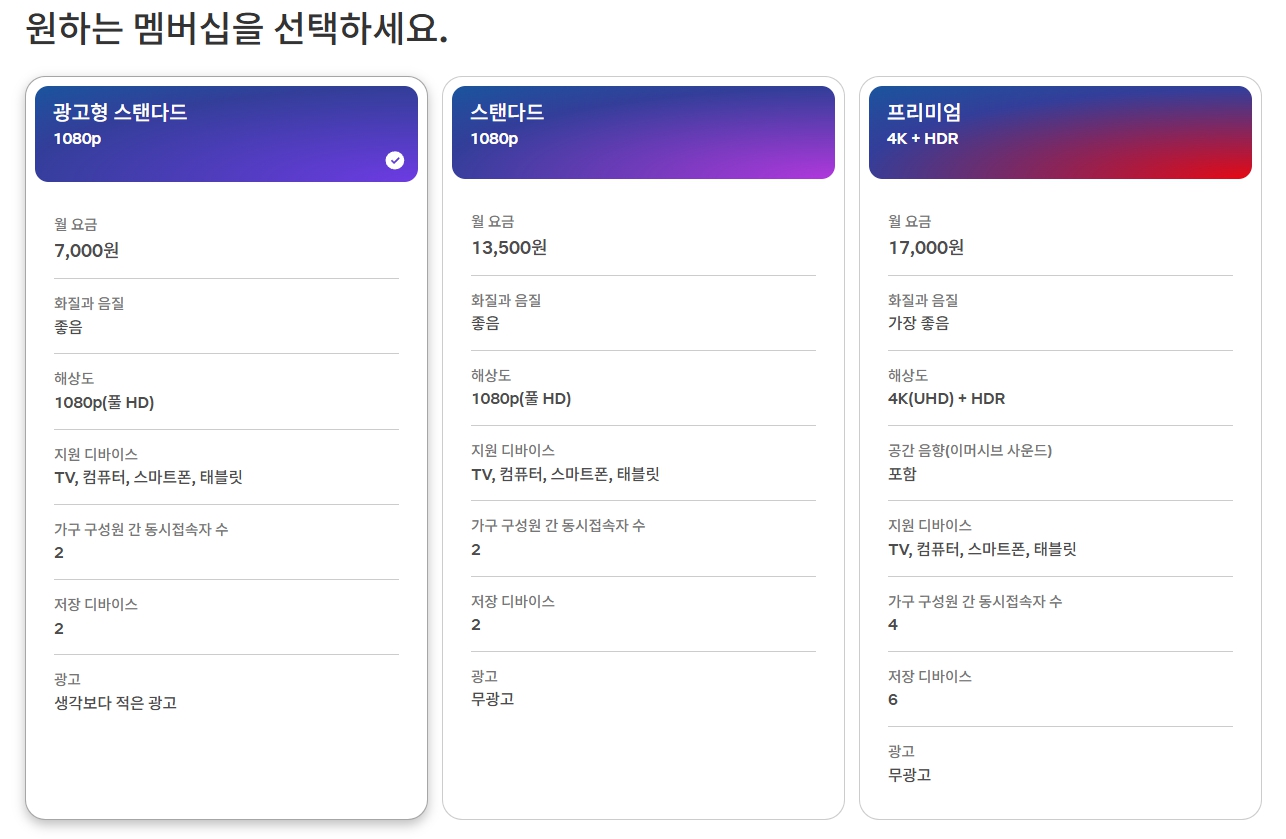Screen dimensions: 1286x839
Task: Choose the 프리미엄 4K + HDR plan header
Action: tap(1060, 132)
